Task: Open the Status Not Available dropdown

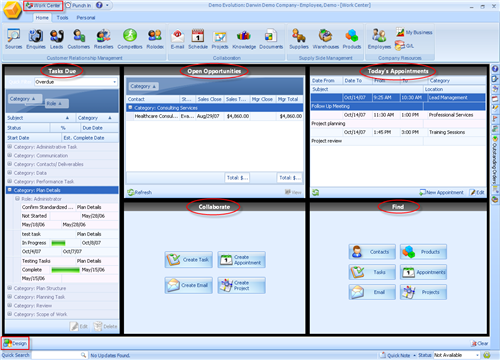Action: [456, 355]
